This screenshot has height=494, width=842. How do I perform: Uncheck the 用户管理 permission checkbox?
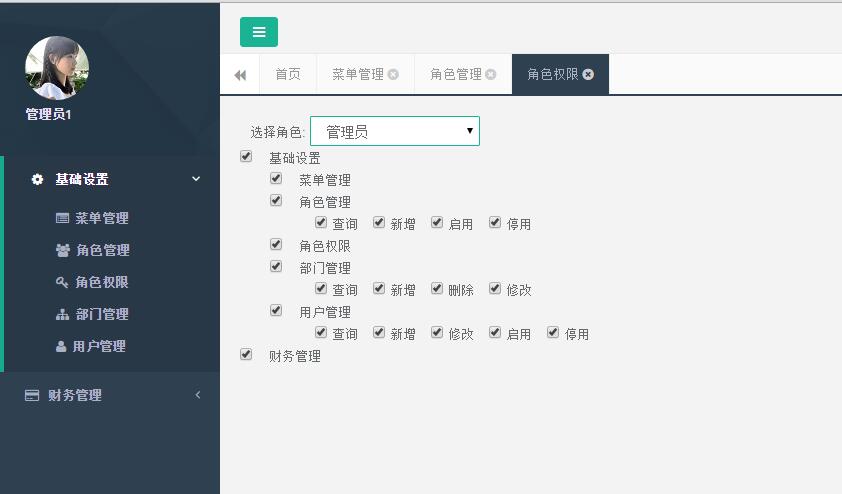click(276, 310)
